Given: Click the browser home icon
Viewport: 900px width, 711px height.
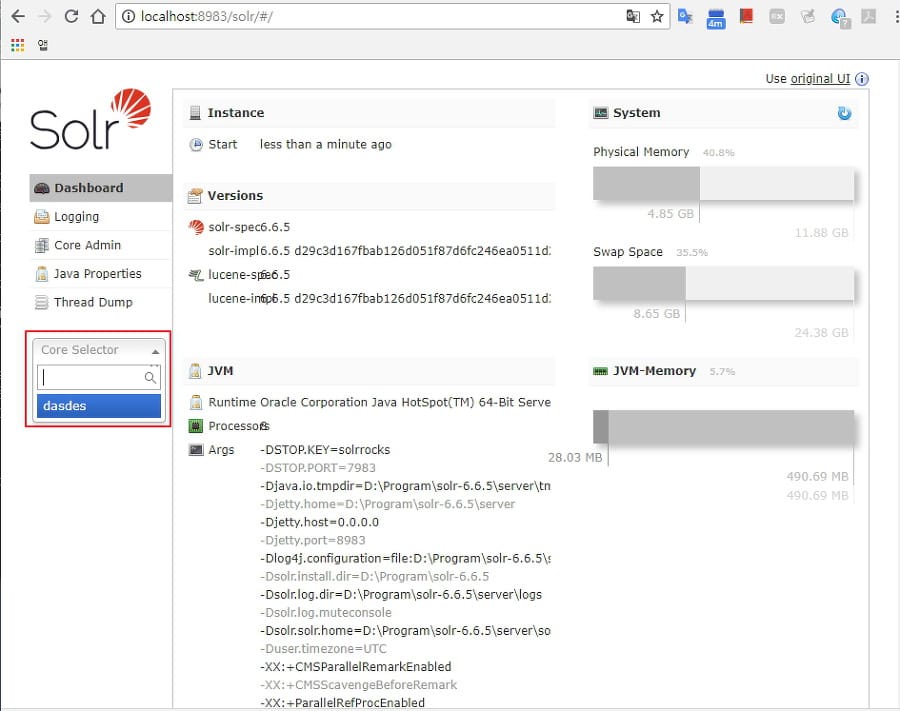Looking at the screenshot, I should (x=97, y=16).
